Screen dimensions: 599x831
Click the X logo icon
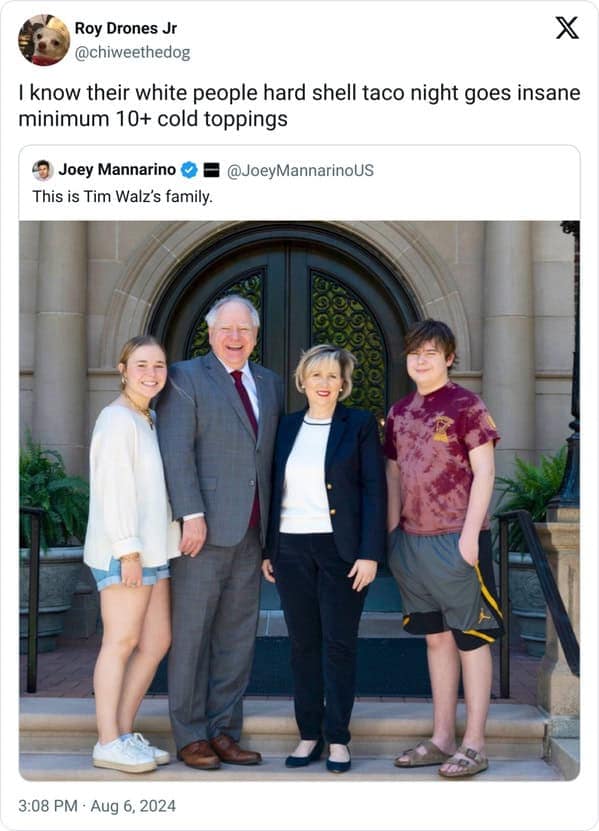pos(567,28)
